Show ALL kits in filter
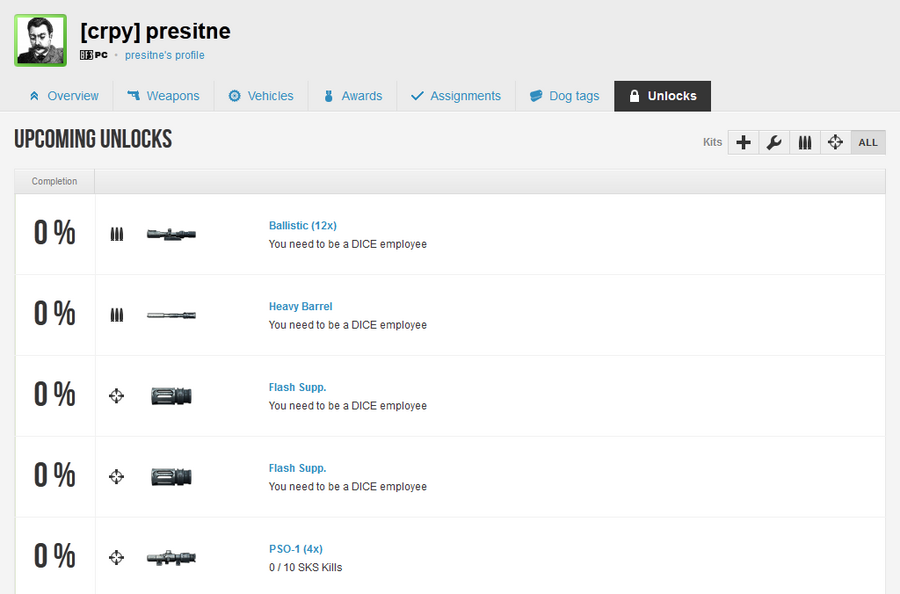 coord(868,142)
